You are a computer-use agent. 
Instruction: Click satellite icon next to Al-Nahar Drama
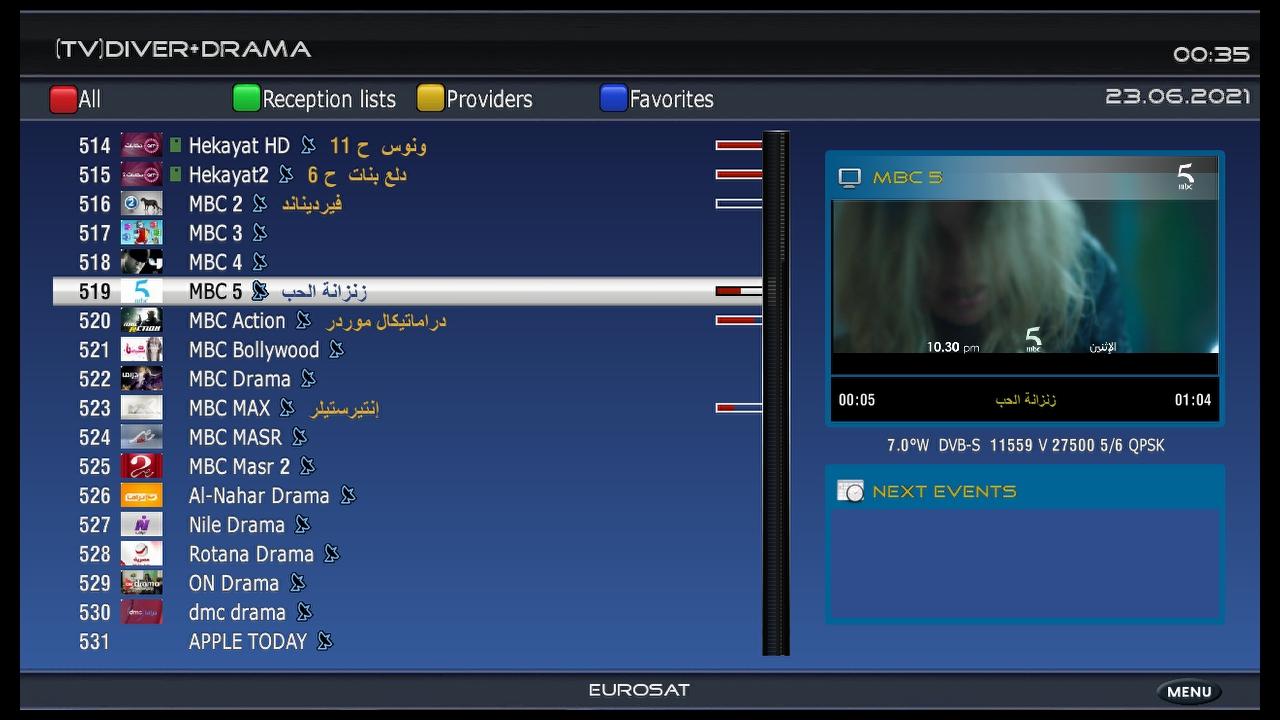click(347, 495)
